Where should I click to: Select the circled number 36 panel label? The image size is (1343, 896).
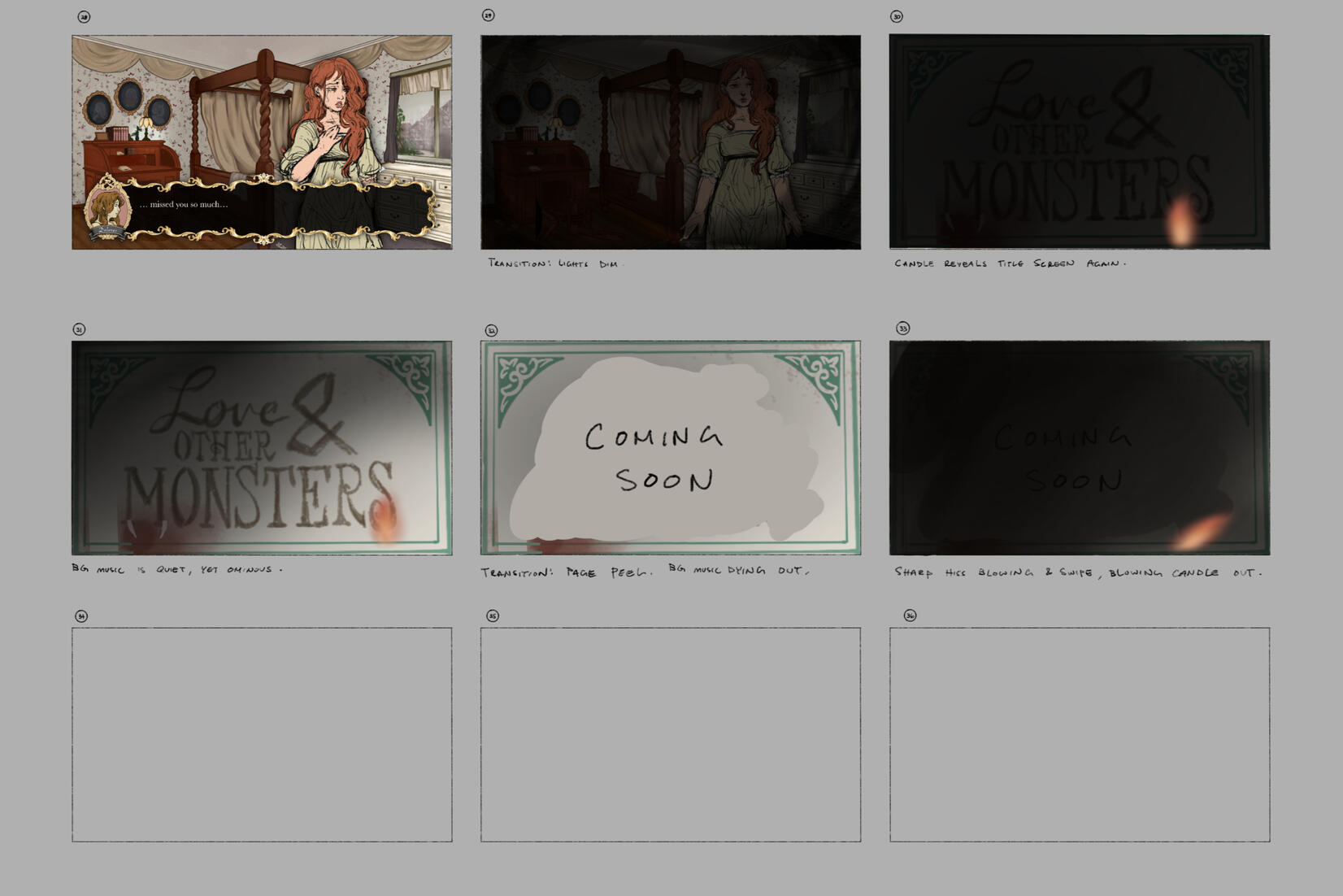(910, 615)
